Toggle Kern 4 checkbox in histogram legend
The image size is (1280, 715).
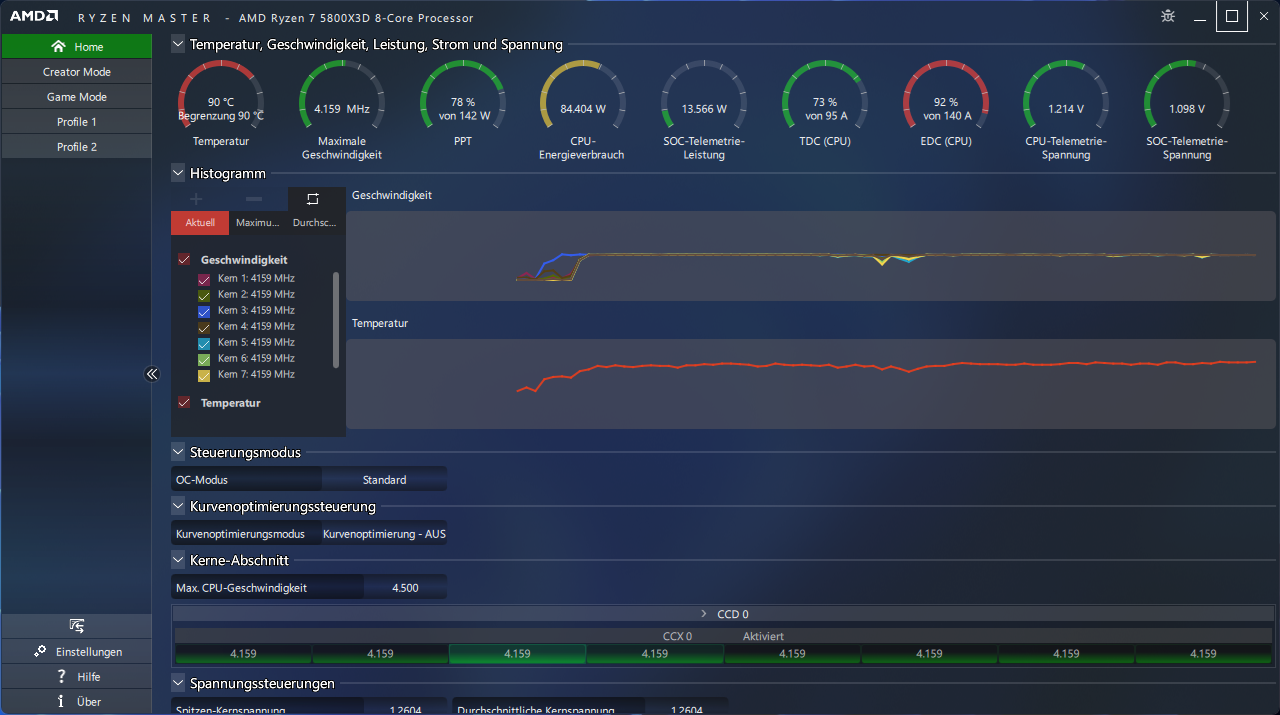(x=204, y=327)
